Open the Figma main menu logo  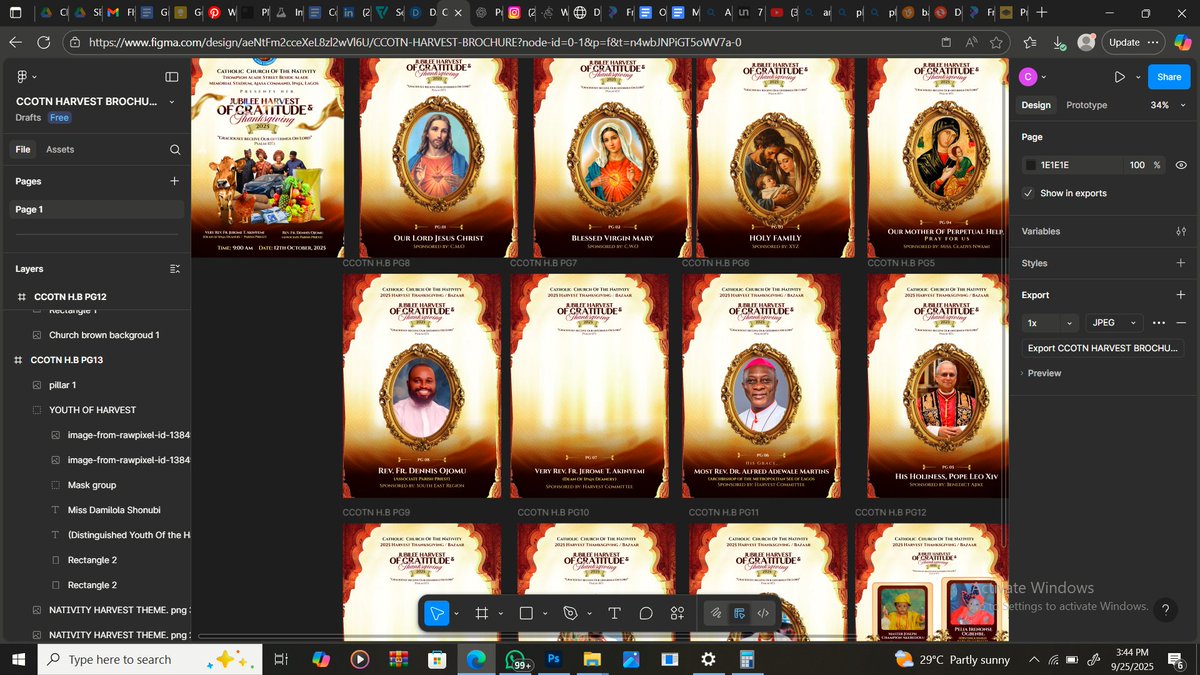pyautogui.click(x=22, y=77)
